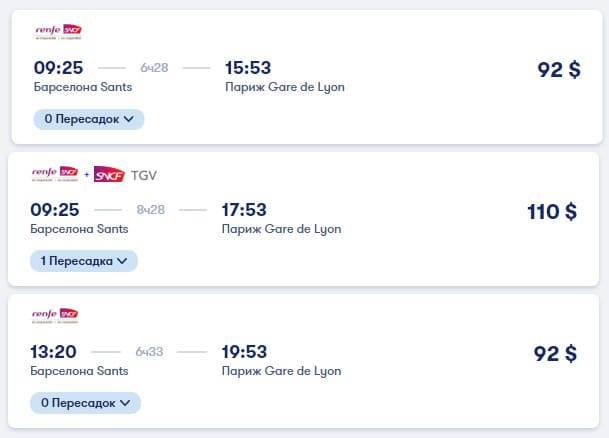Select the 92 $ price of the 09:25 trip
The height and width of the screenshot is (438, 609).
coord(559,70)
